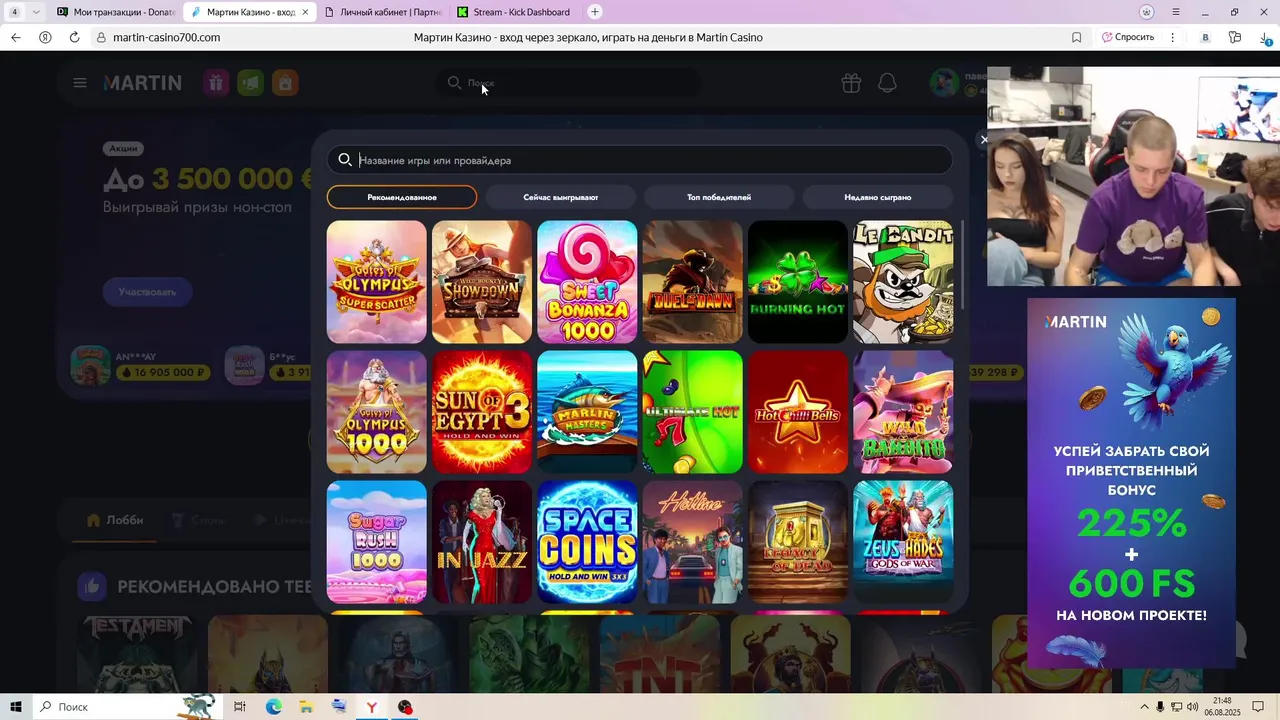Image resolution: width=1280 pixels, height=720 pixels.
Task: Open Gates of Olympus 1000 tile
Action: click(377, 412)
